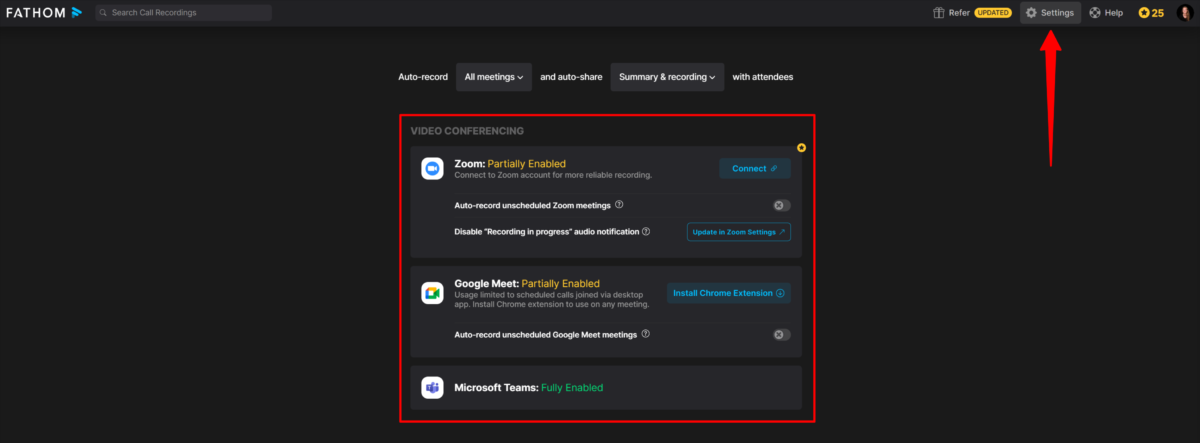1200x443 pixels.
Task: Click info icon beside audio notification setting
Action: click(646, 231)
